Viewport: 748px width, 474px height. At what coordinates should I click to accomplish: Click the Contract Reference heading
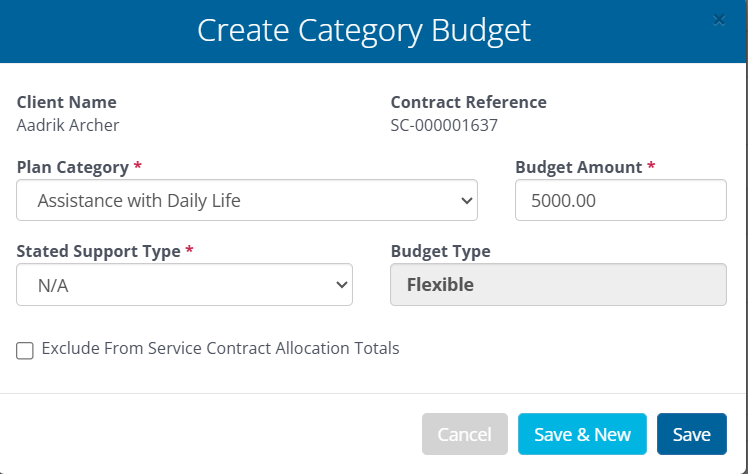point(468,102)
